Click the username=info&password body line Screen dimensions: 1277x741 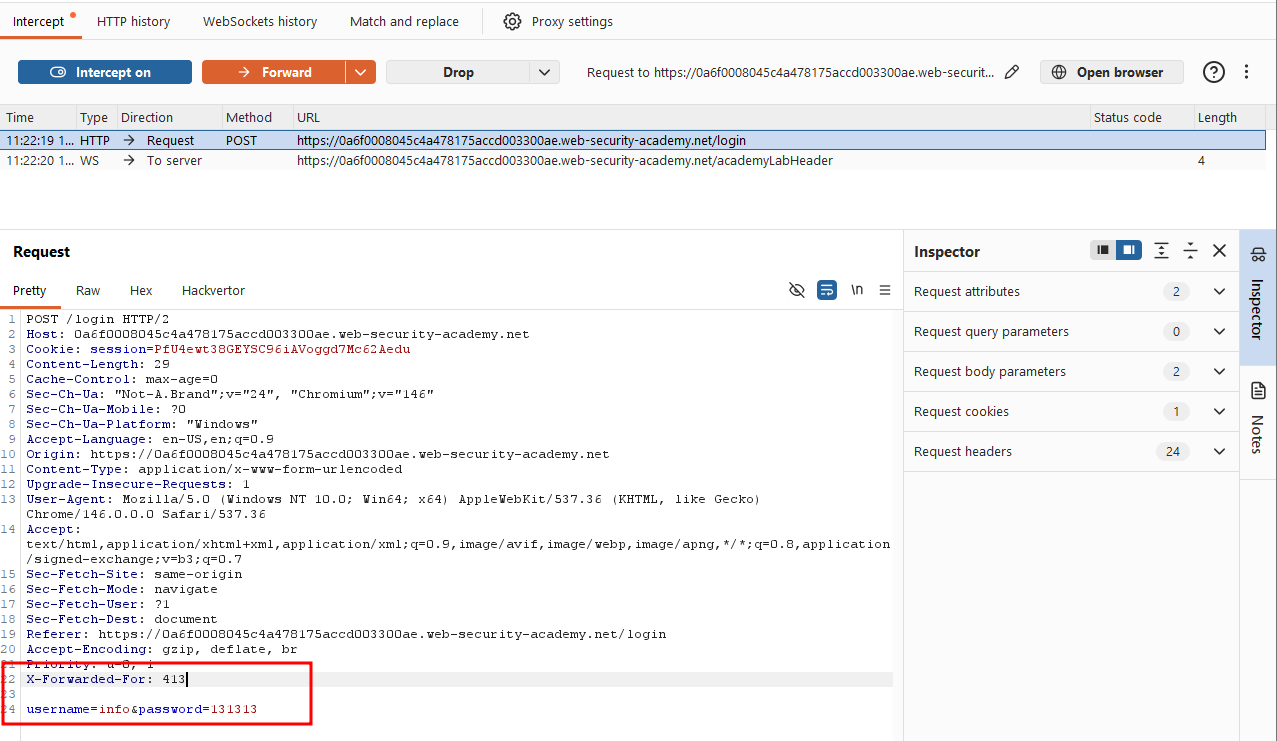click(x=142, y=709)
